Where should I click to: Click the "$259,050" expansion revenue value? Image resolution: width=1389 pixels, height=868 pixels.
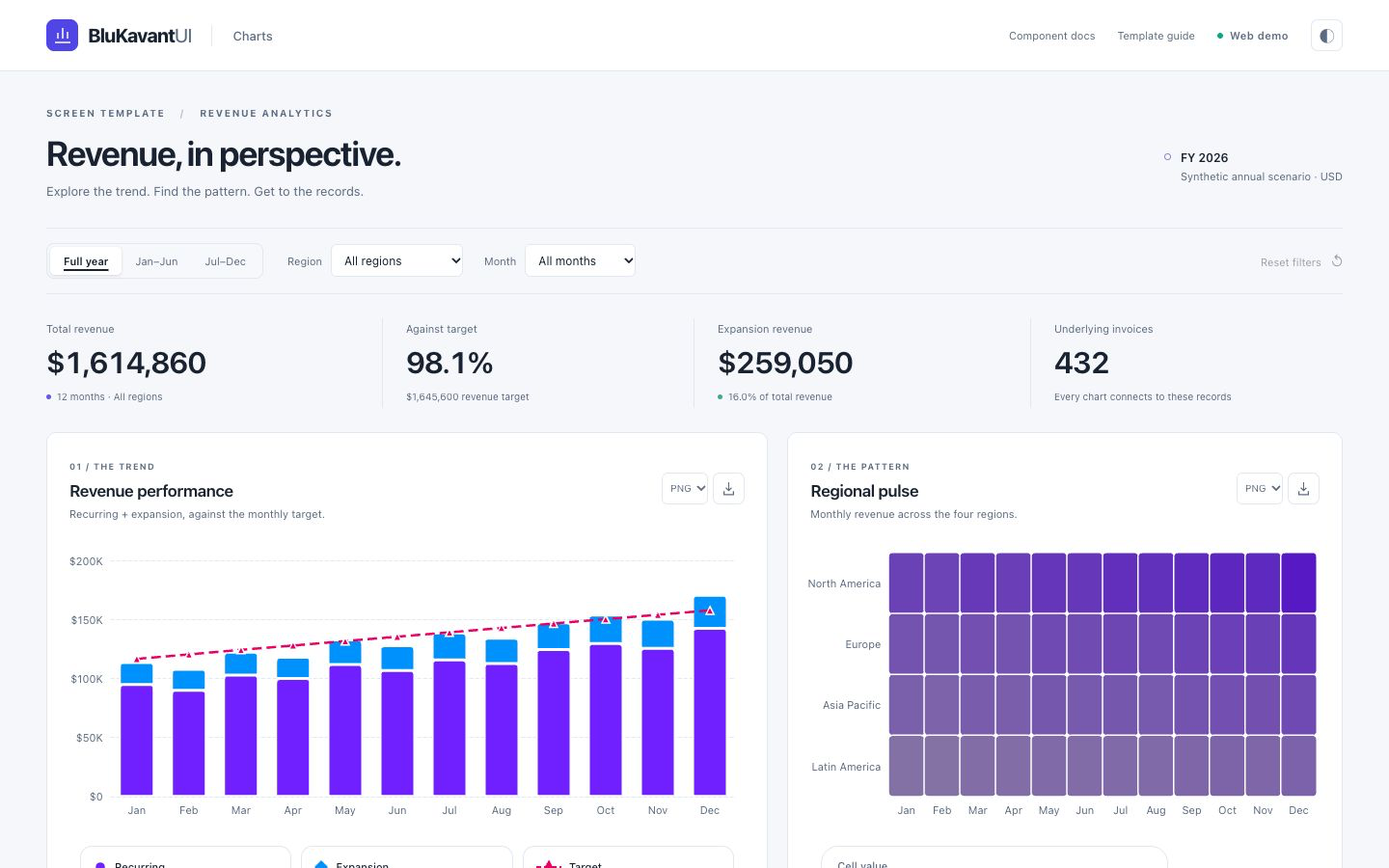(x=785, y=363)
